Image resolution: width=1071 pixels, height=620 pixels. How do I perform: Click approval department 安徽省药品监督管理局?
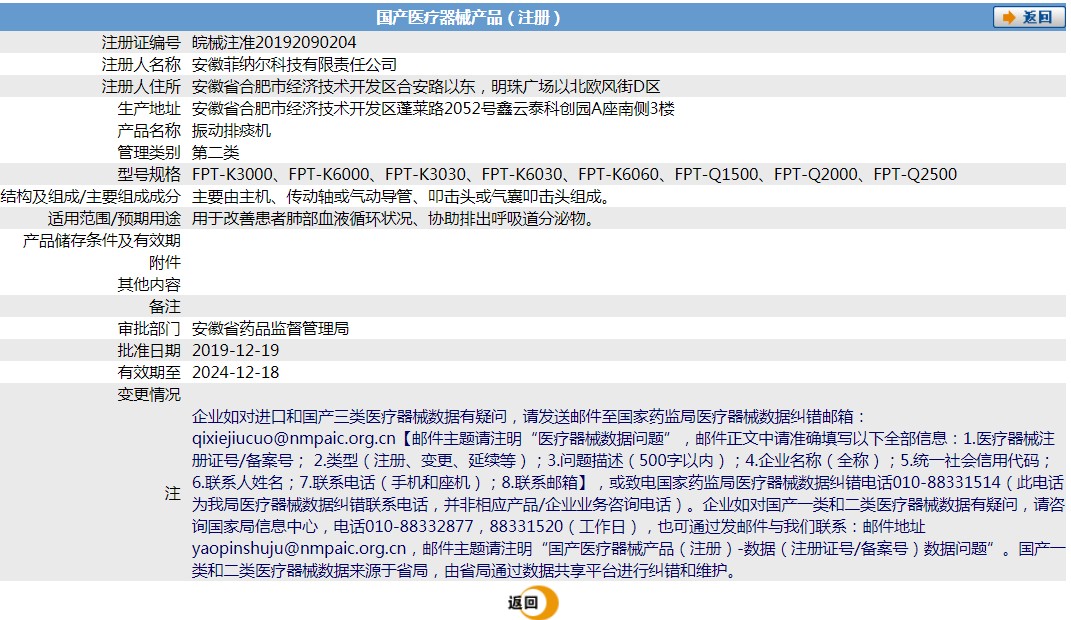pyautogui.click(x=270, y=328)
